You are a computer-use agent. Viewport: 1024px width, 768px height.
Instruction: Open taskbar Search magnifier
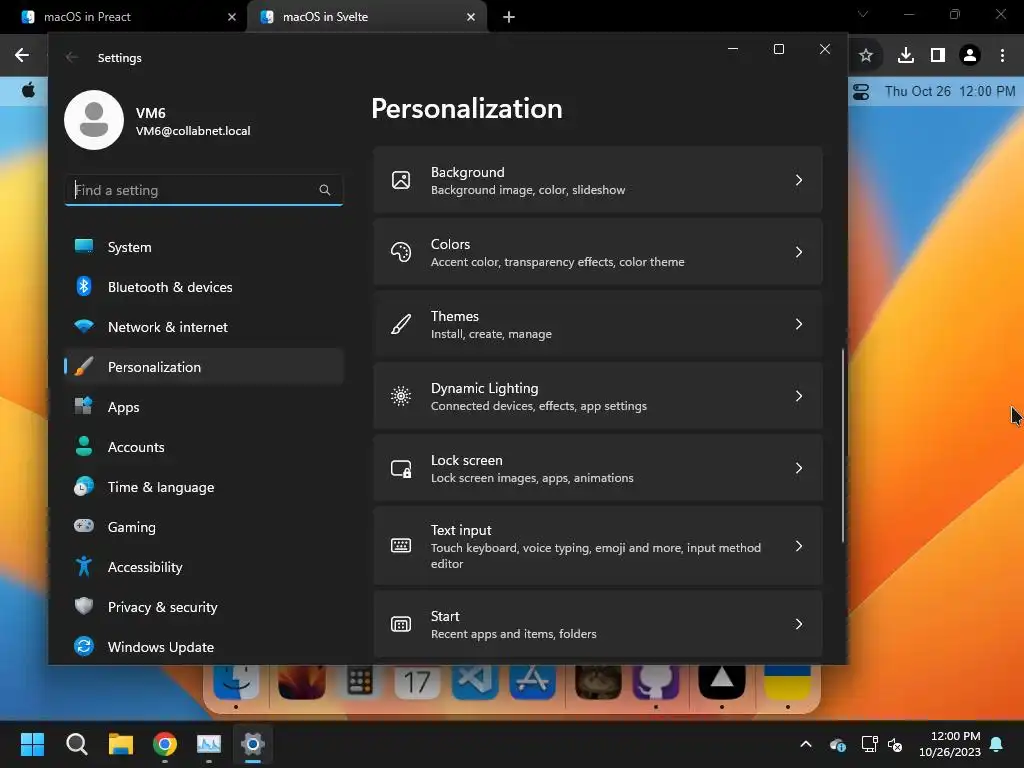(76, 744)
